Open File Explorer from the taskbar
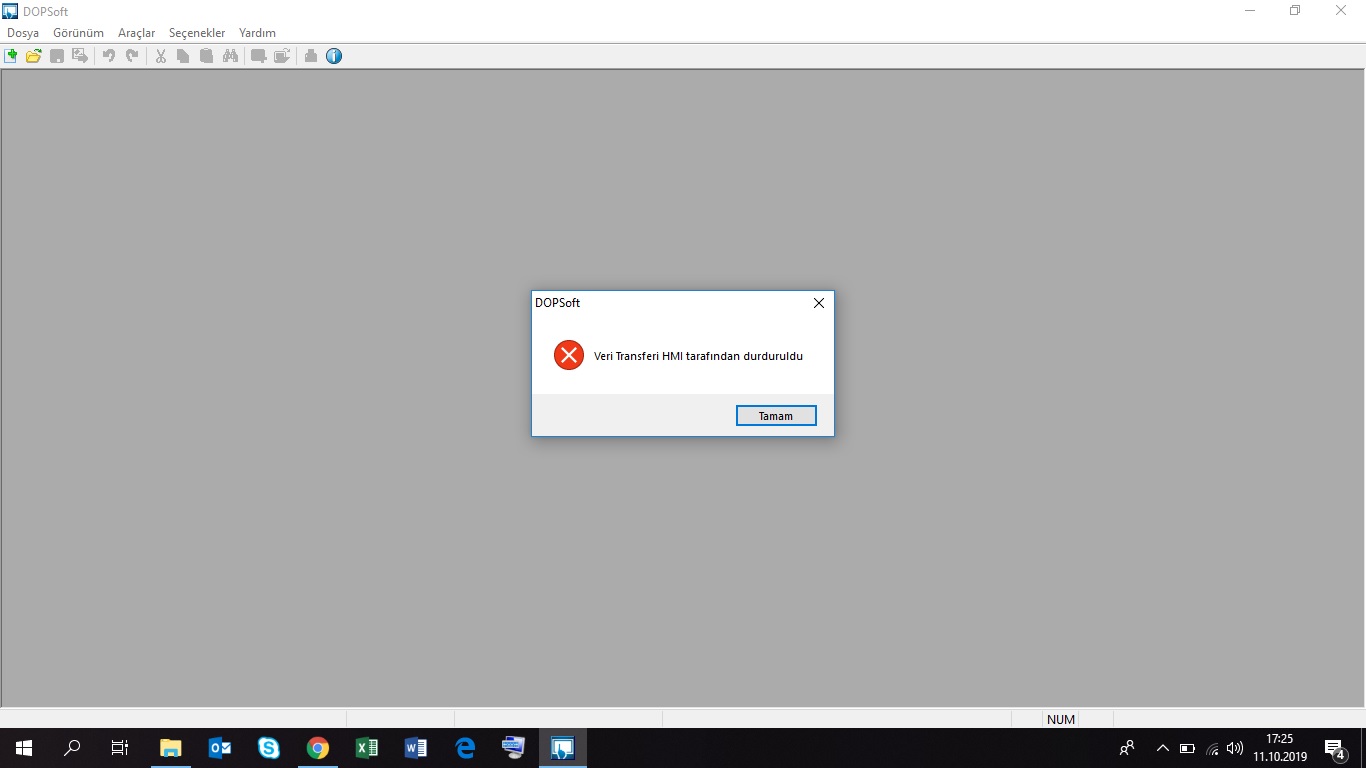 click(x=171, y=748)
